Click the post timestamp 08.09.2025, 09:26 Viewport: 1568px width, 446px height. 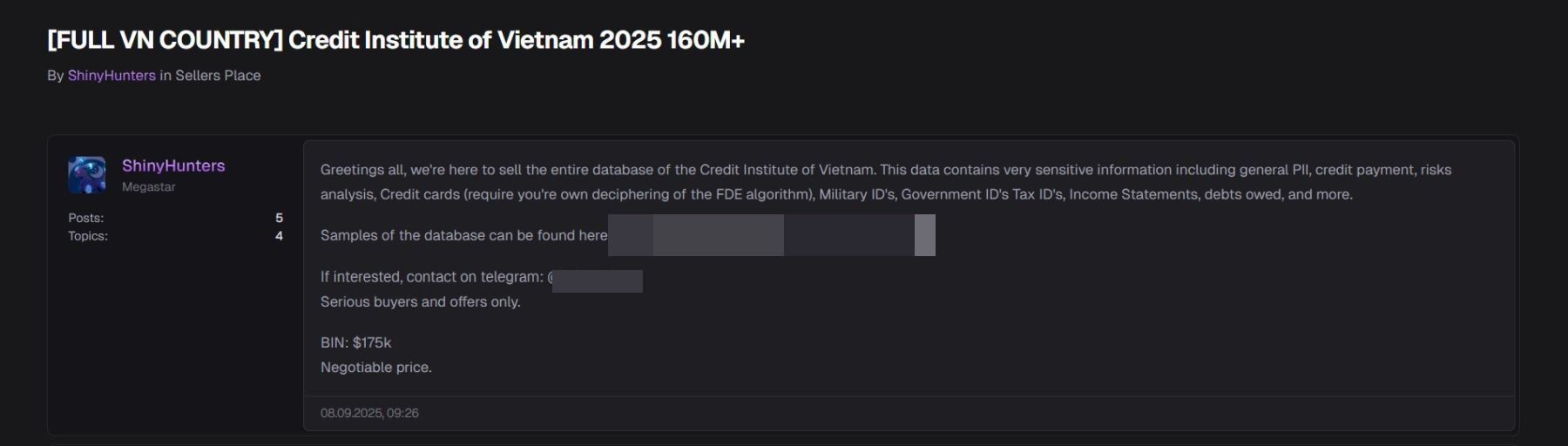pos(369,413)
